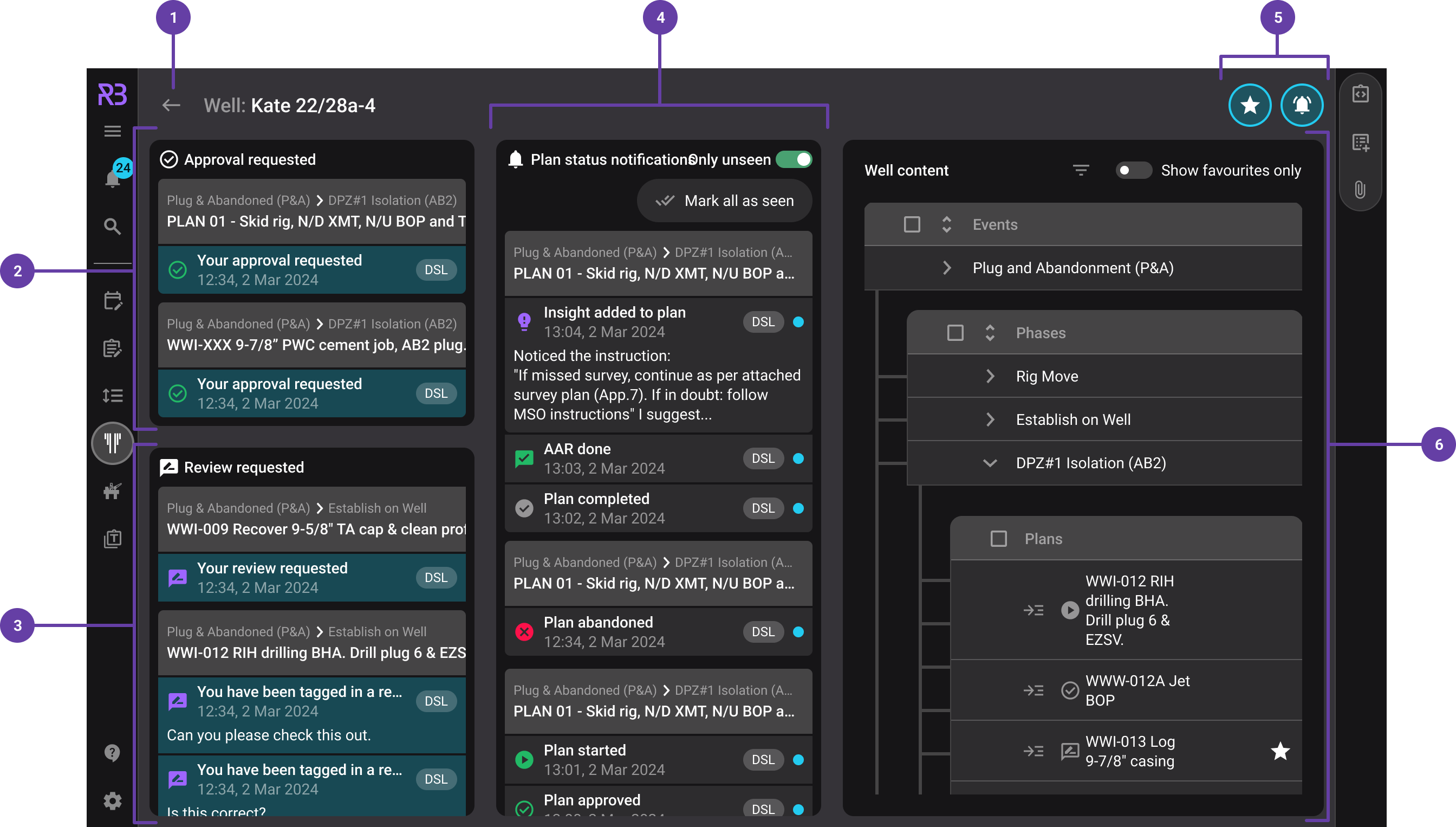This screenshot has height=827, width=1456.
Task: Click the Mark all as seen button
Action: [x=724, y=201]
